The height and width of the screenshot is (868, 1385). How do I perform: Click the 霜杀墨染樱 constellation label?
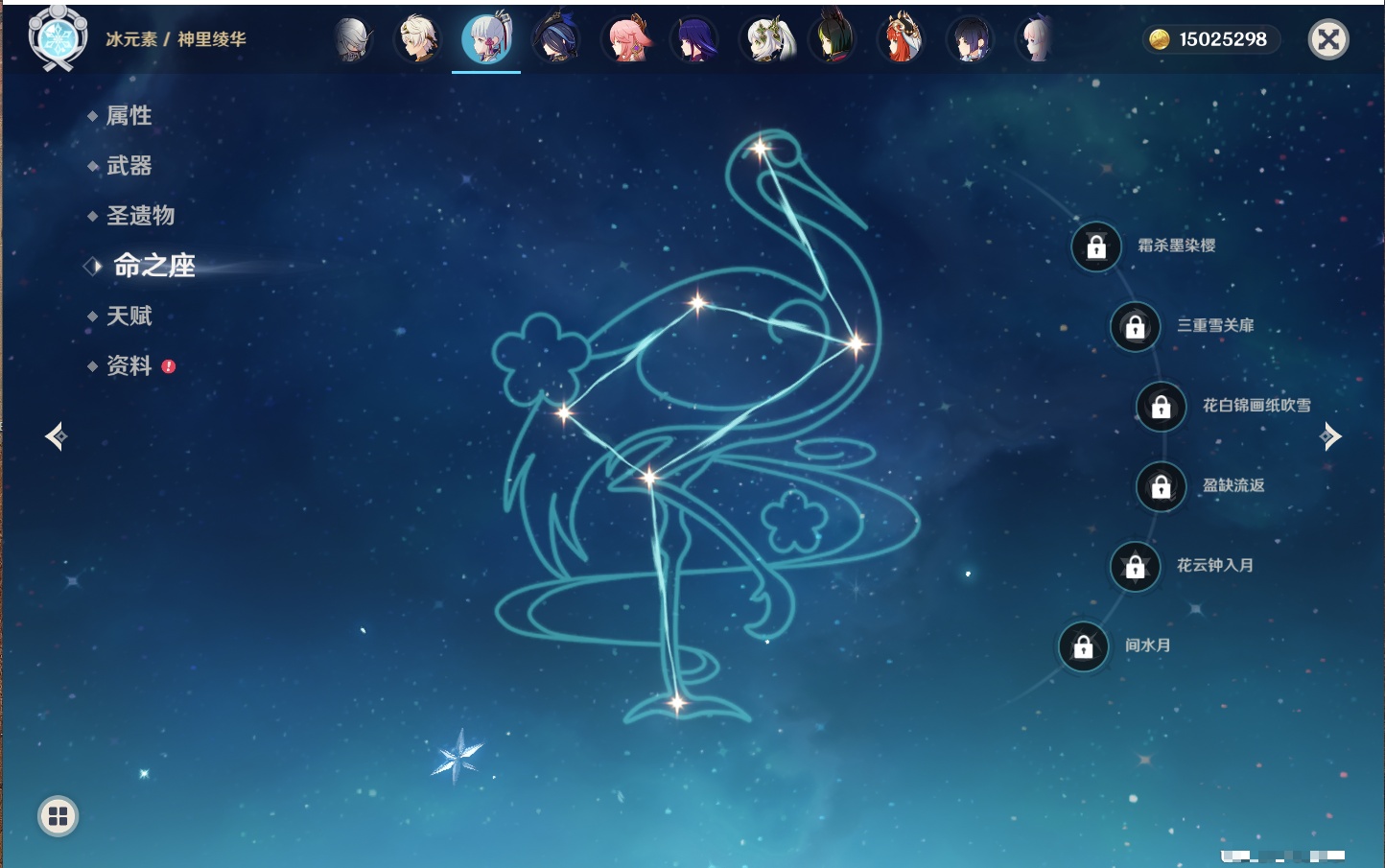click(x=1177, y=246)
